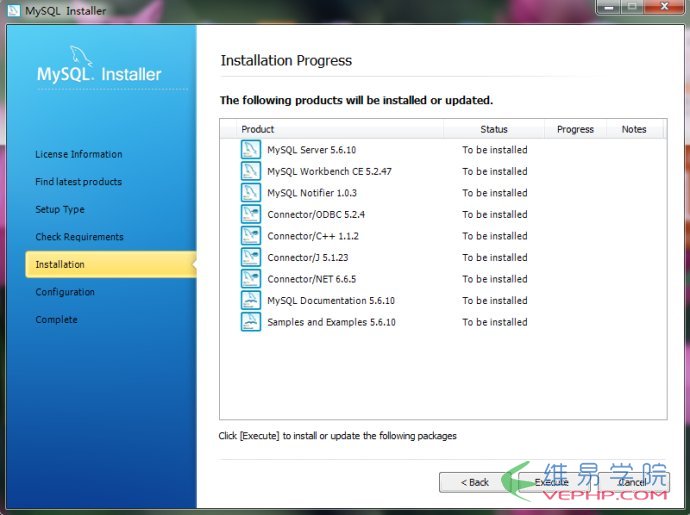This screenshot has height=515, width=690.
Task: Click the MySQL Installer title bar icon
Action: (x=14, y=11)
